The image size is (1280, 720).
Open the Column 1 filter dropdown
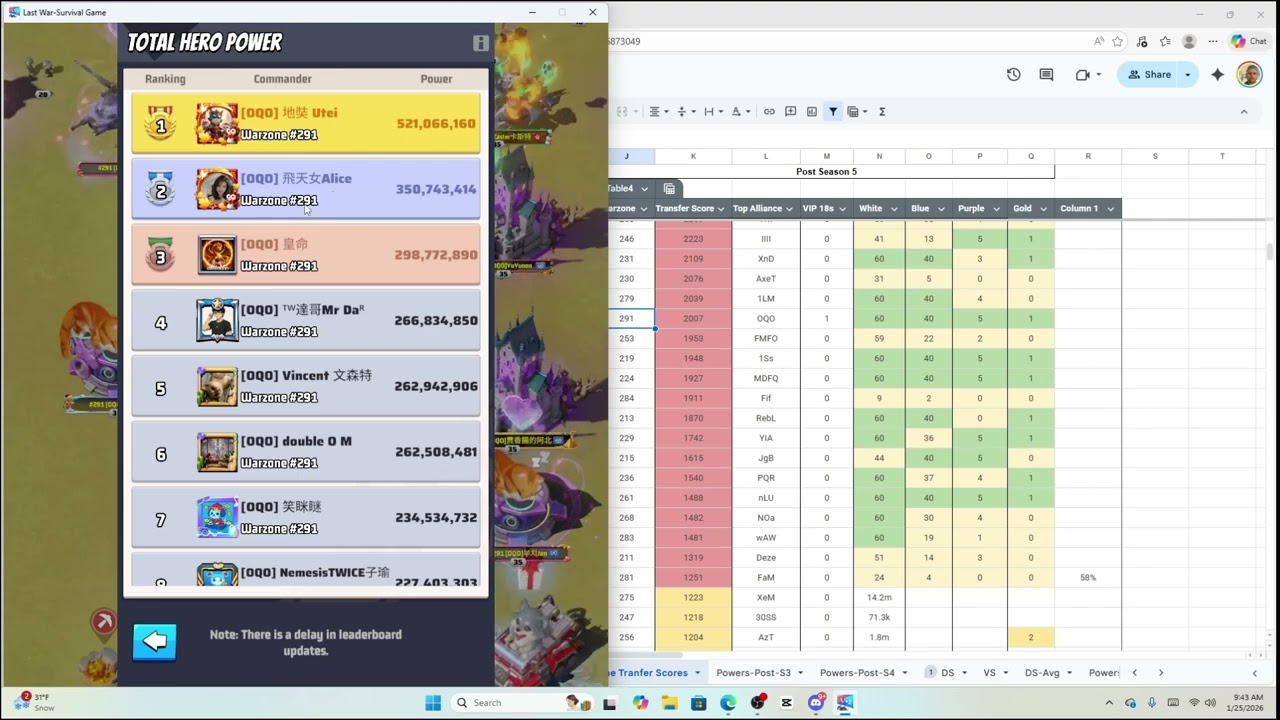point(1110,209)
